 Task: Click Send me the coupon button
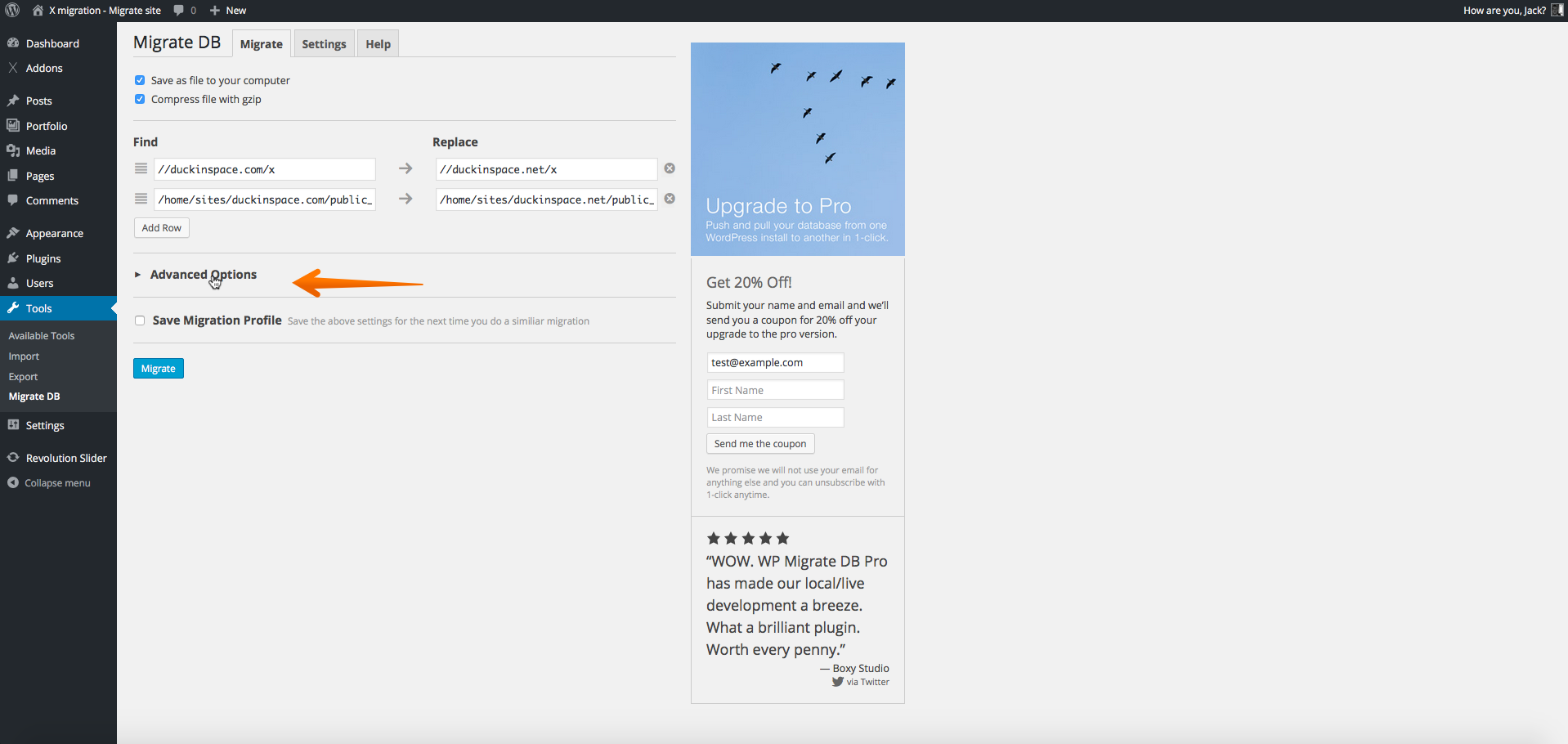click(x=760, y=444)
